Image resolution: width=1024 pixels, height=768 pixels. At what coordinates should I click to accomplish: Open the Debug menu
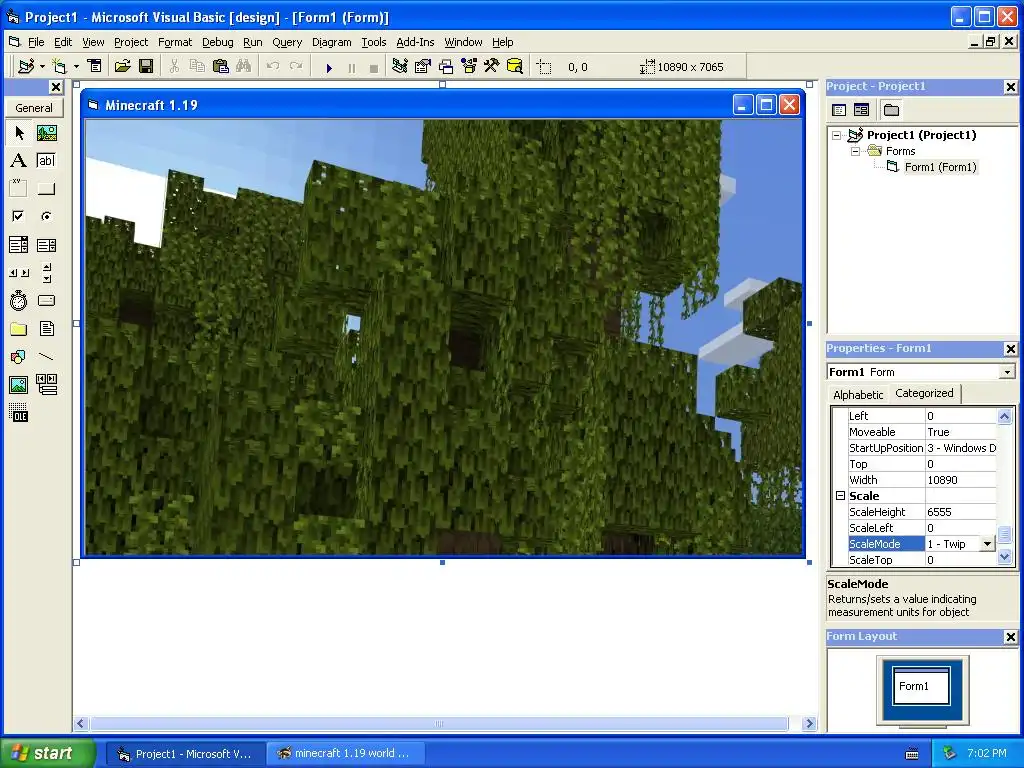coord(217,42)
